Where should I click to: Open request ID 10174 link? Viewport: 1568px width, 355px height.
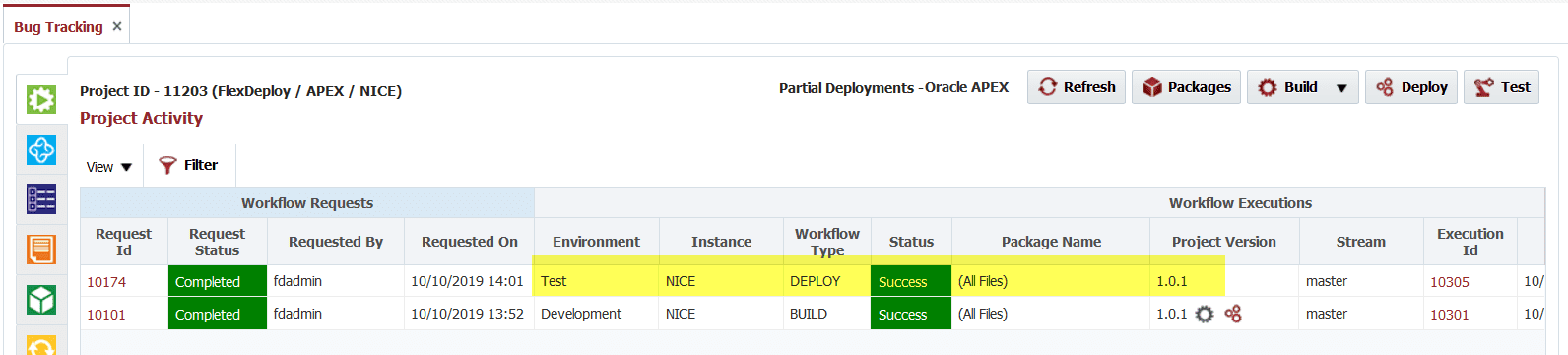[106, 282]
